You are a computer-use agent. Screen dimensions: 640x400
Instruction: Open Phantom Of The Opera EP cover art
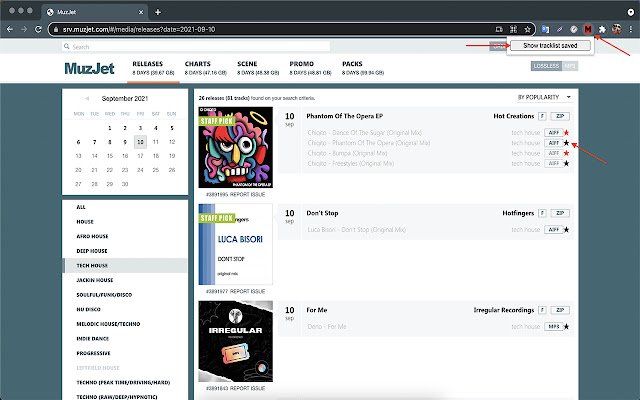(x=236, y=147)
